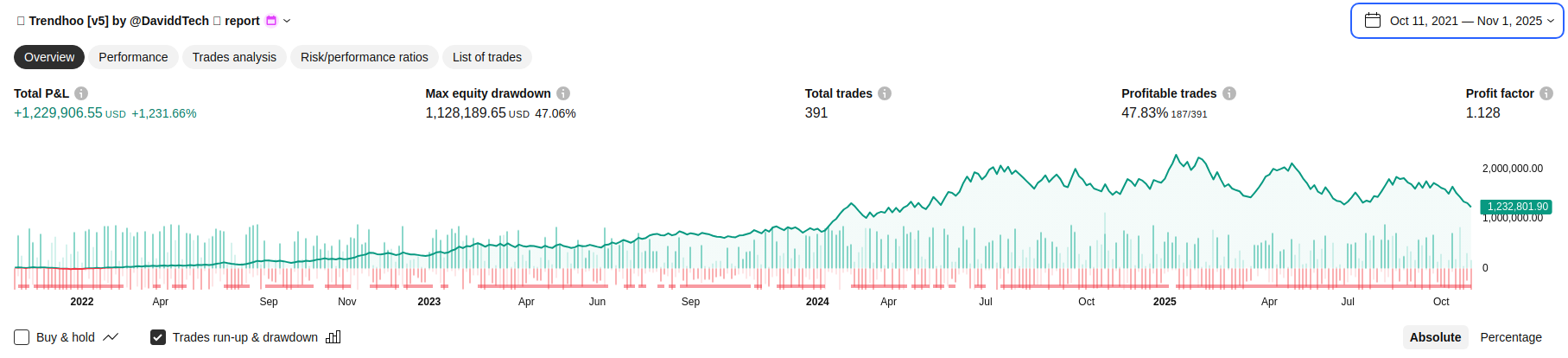Click the calendar icon in the date range box
This screenshot has height=358, width=1568.
tap(1373, 21)
